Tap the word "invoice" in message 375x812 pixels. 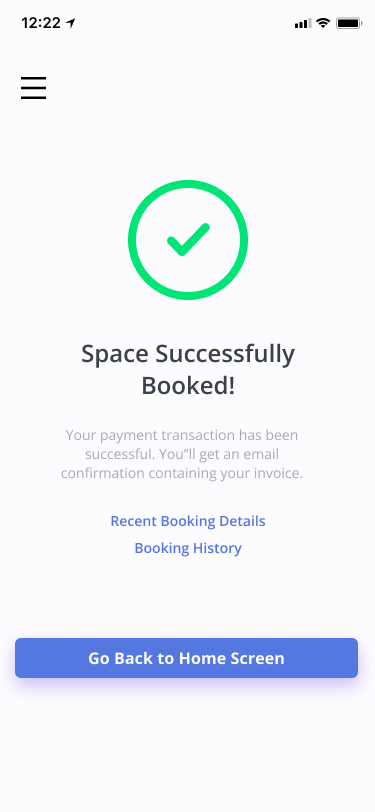coord(279,473)
